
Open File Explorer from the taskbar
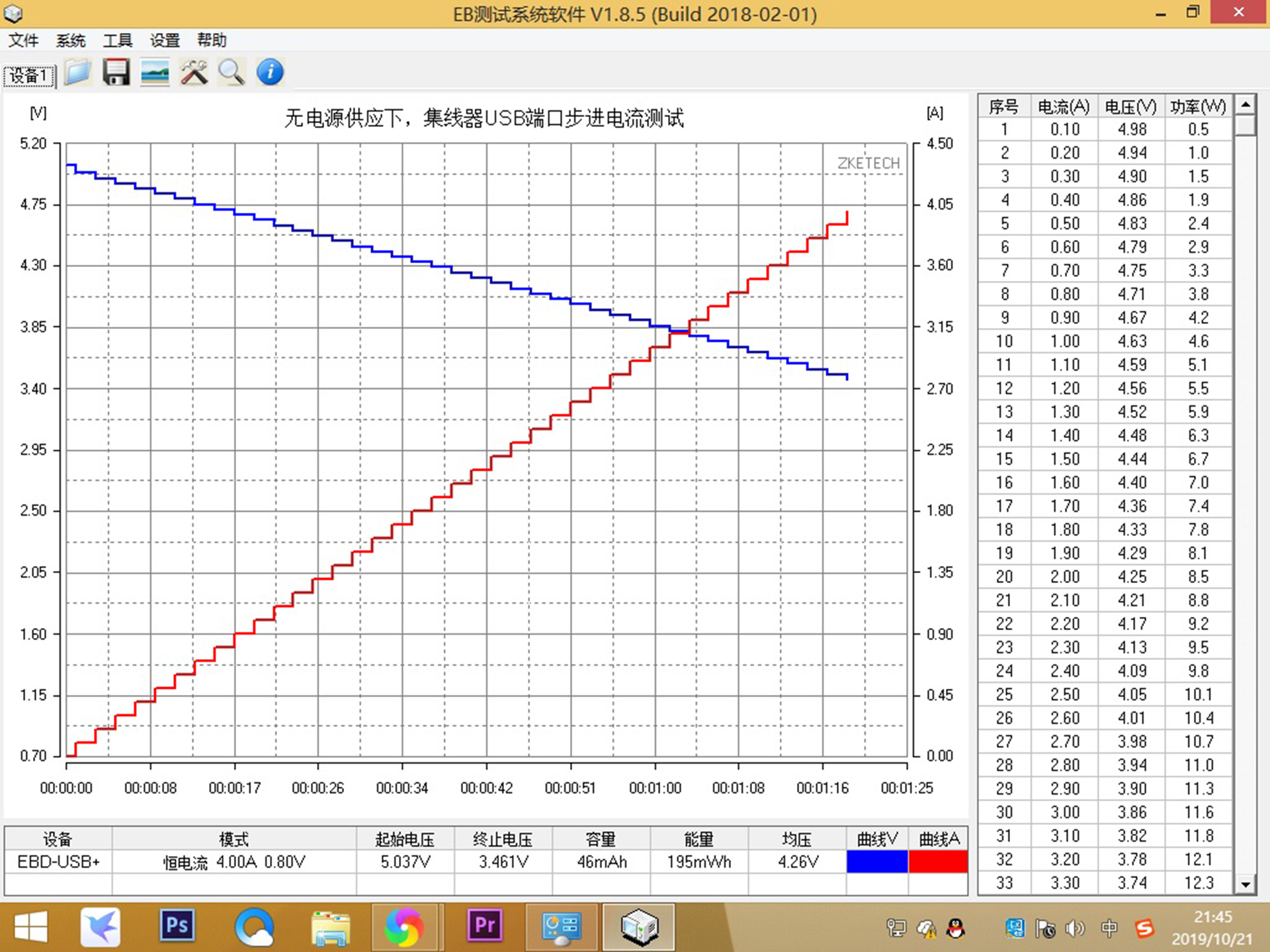point(331,927)
